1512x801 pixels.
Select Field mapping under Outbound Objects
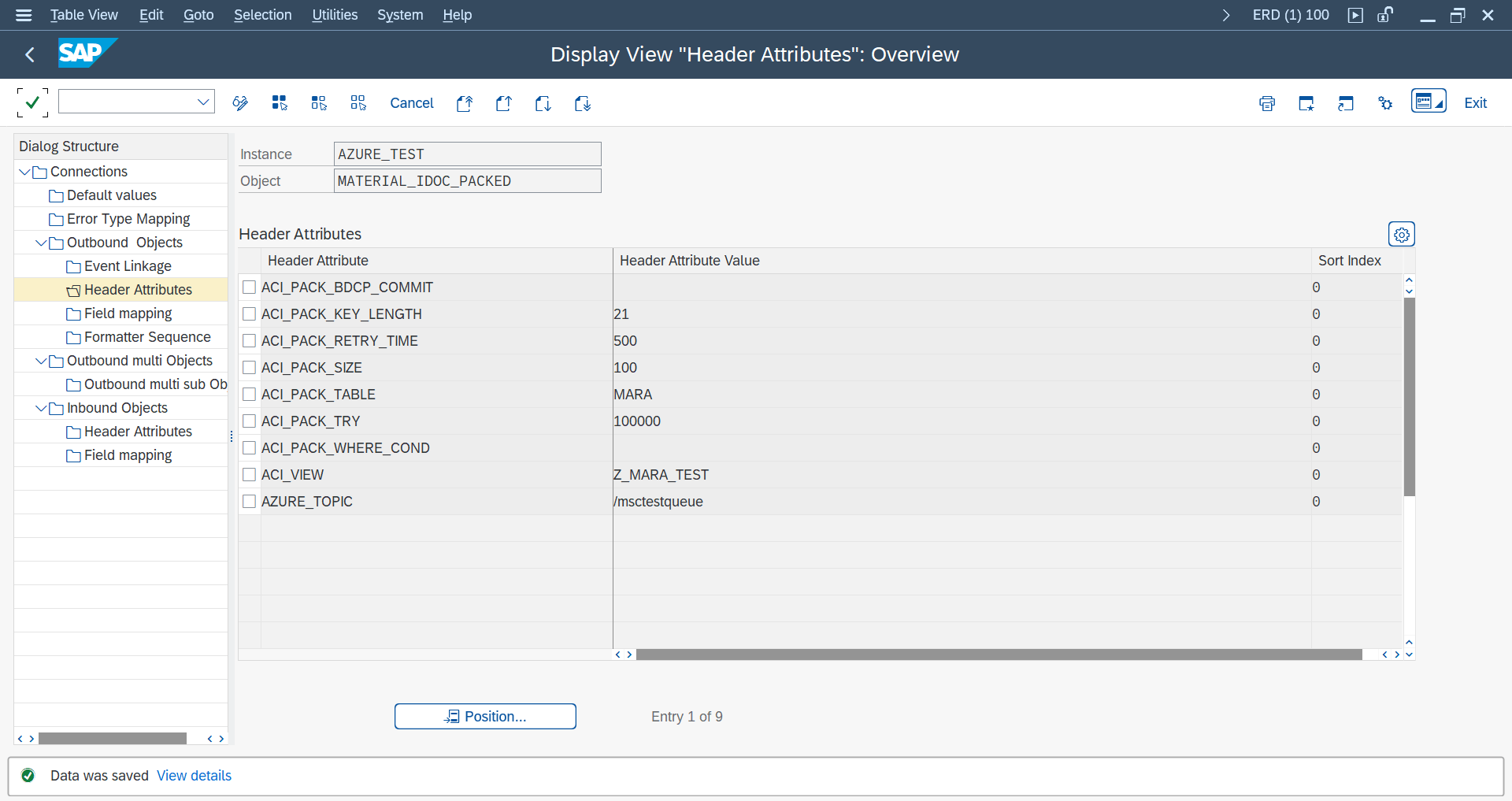(128, 313)
